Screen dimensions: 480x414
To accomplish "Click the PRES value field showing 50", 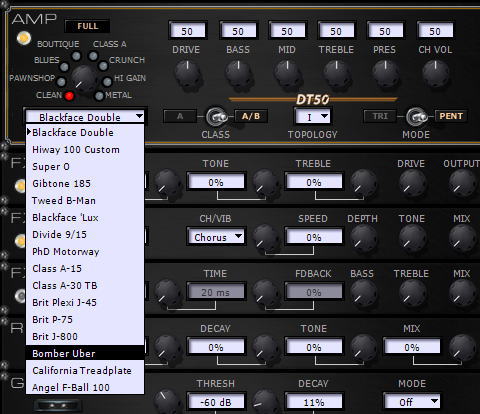I will click(385, 31).
